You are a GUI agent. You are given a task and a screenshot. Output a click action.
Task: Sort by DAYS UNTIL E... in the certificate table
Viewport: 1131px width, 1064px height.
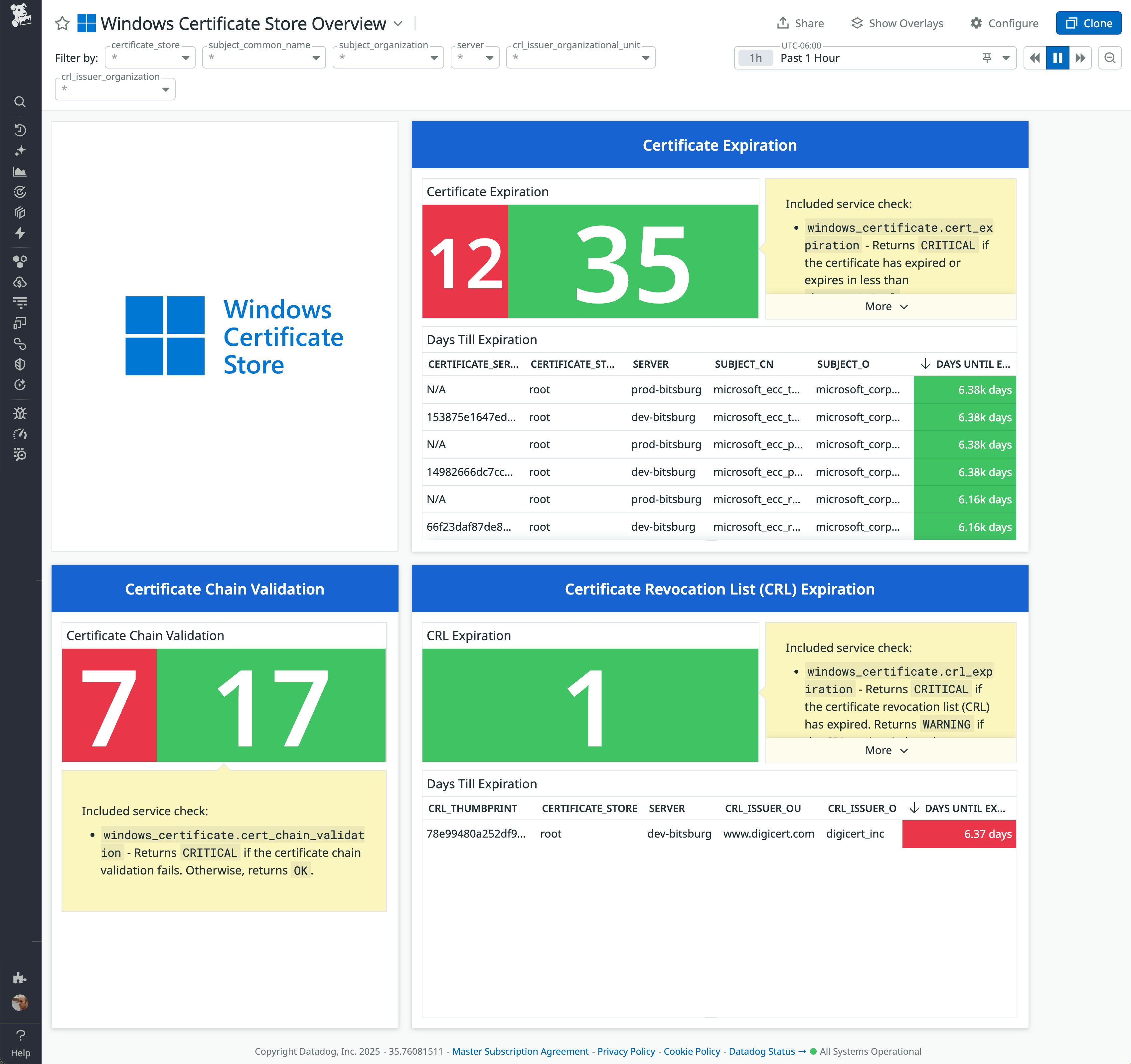tap(965, 364)
